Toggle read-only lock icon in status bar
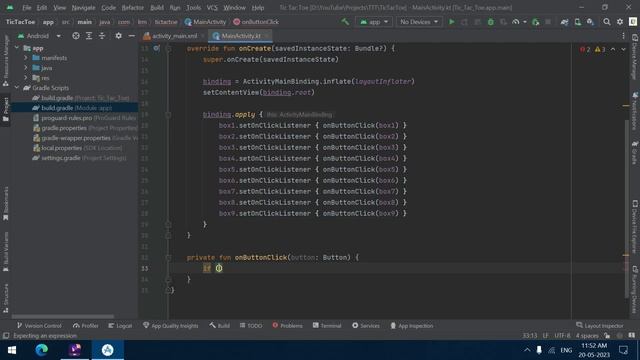 607,336
